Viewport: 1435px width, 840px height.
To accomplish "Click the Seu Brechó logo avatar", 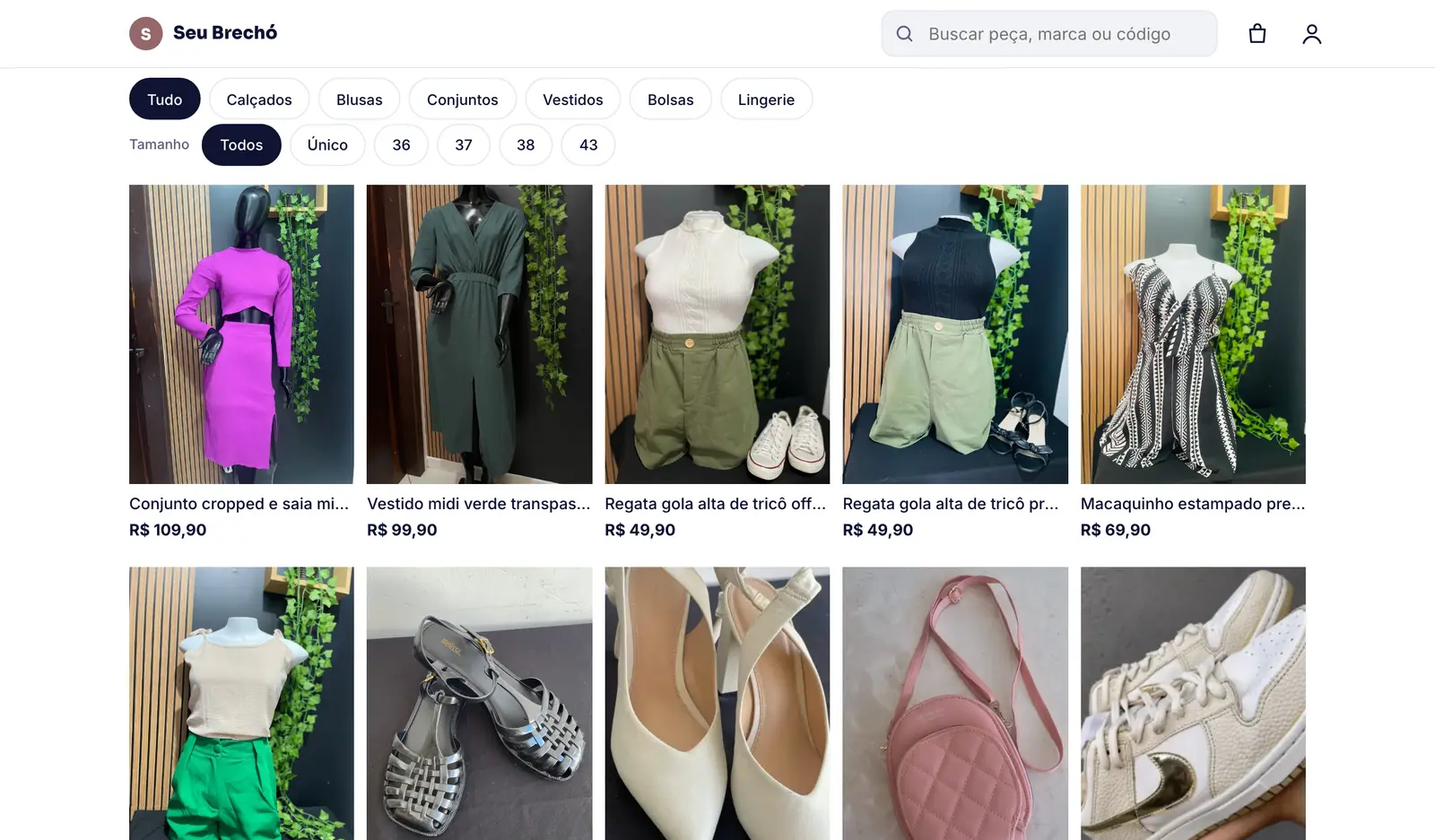I will point(145,33).
